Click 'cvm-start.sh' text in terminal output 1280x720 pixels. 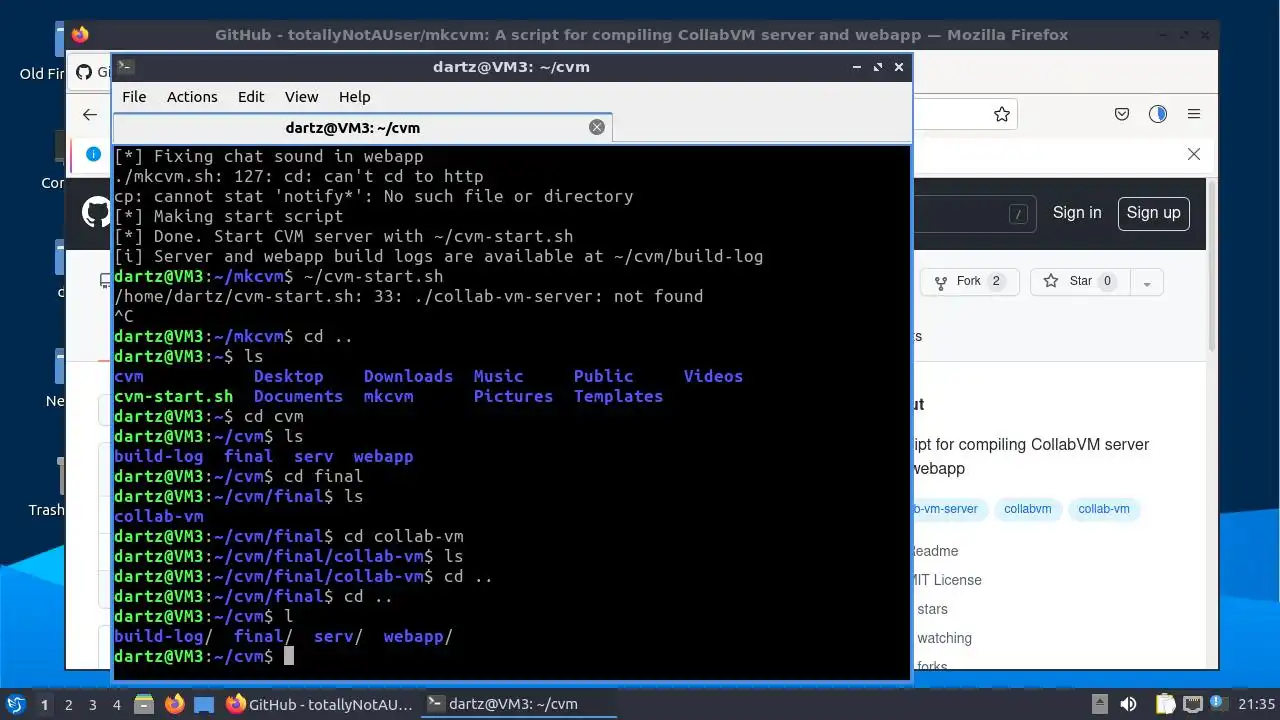(x=173, y=396)
